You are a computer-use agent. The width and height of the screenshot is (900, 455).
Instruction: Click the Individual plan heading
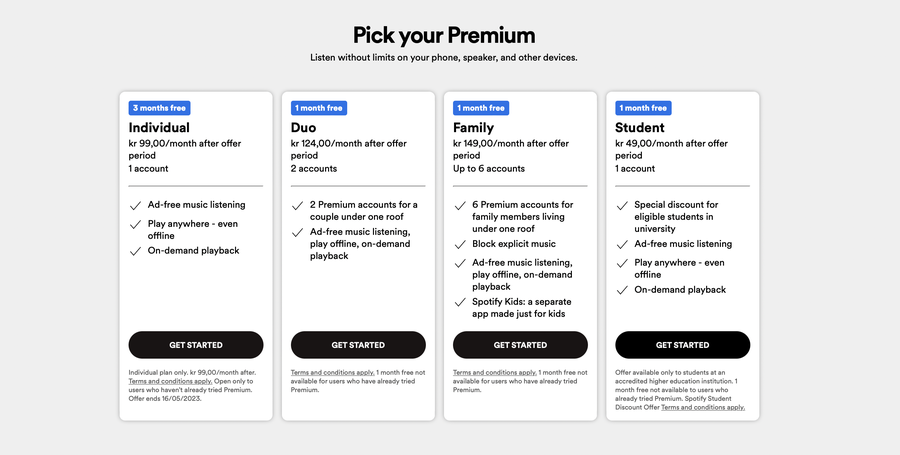pyautogui.click(x=159, y=127)
